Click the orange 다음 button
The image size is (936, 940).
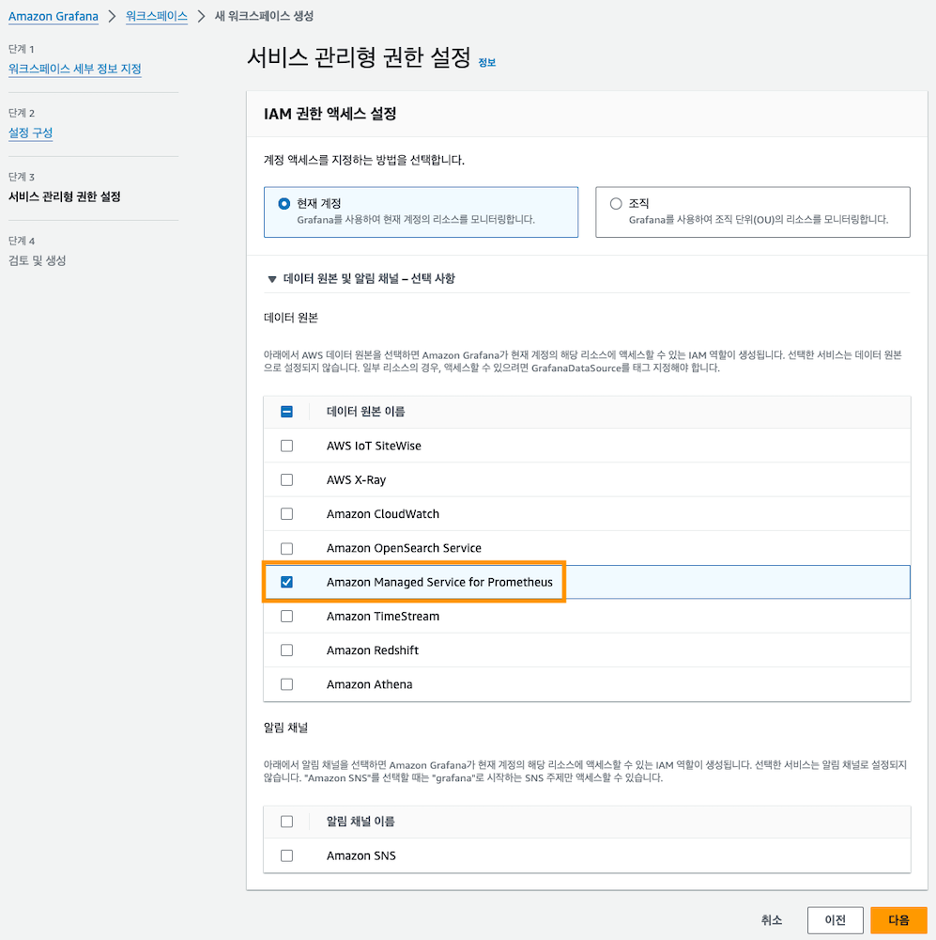pos(899,920)
